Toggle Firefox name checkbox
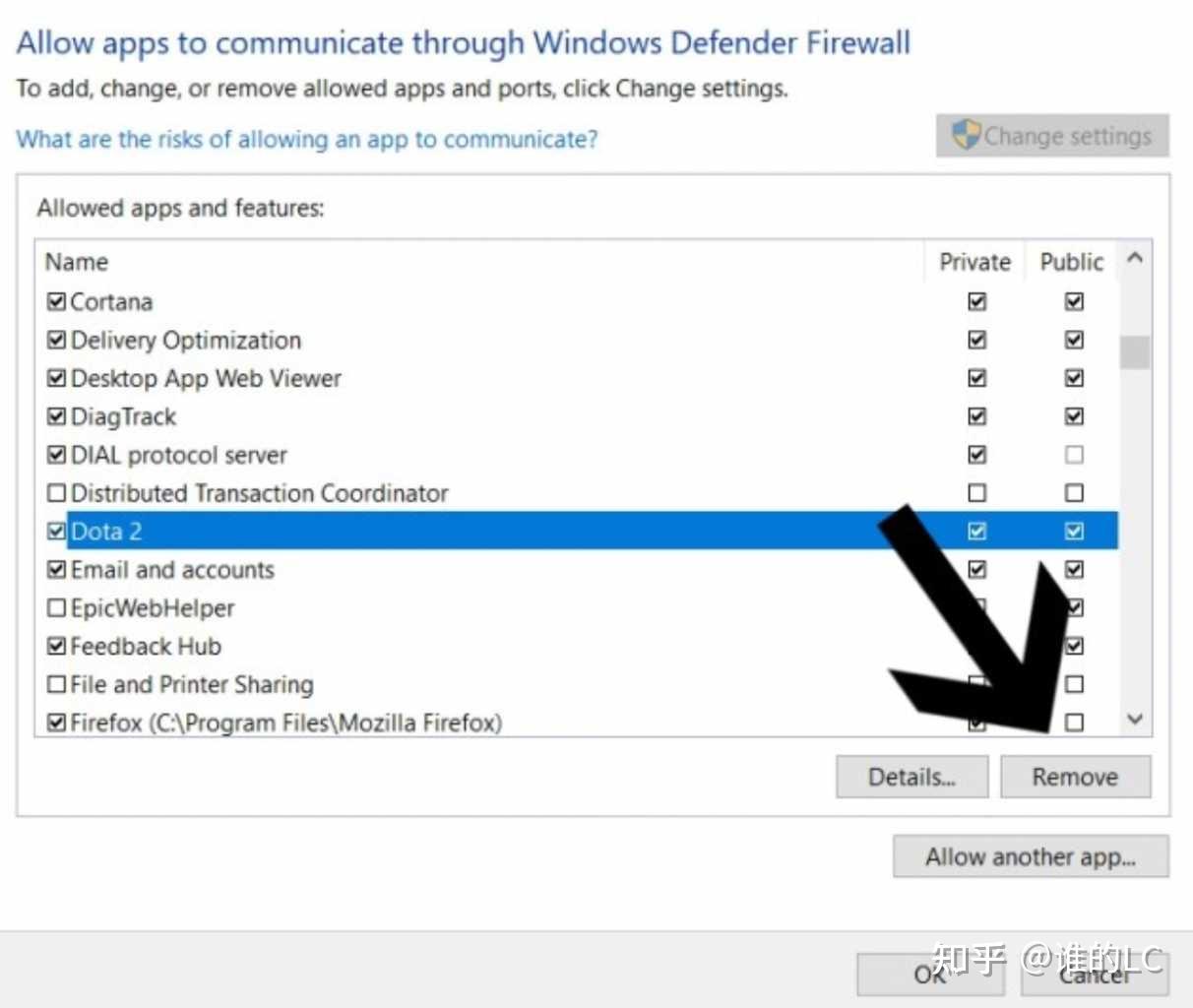This screenshot has width=1193, height=1008. tap(57, 723)
